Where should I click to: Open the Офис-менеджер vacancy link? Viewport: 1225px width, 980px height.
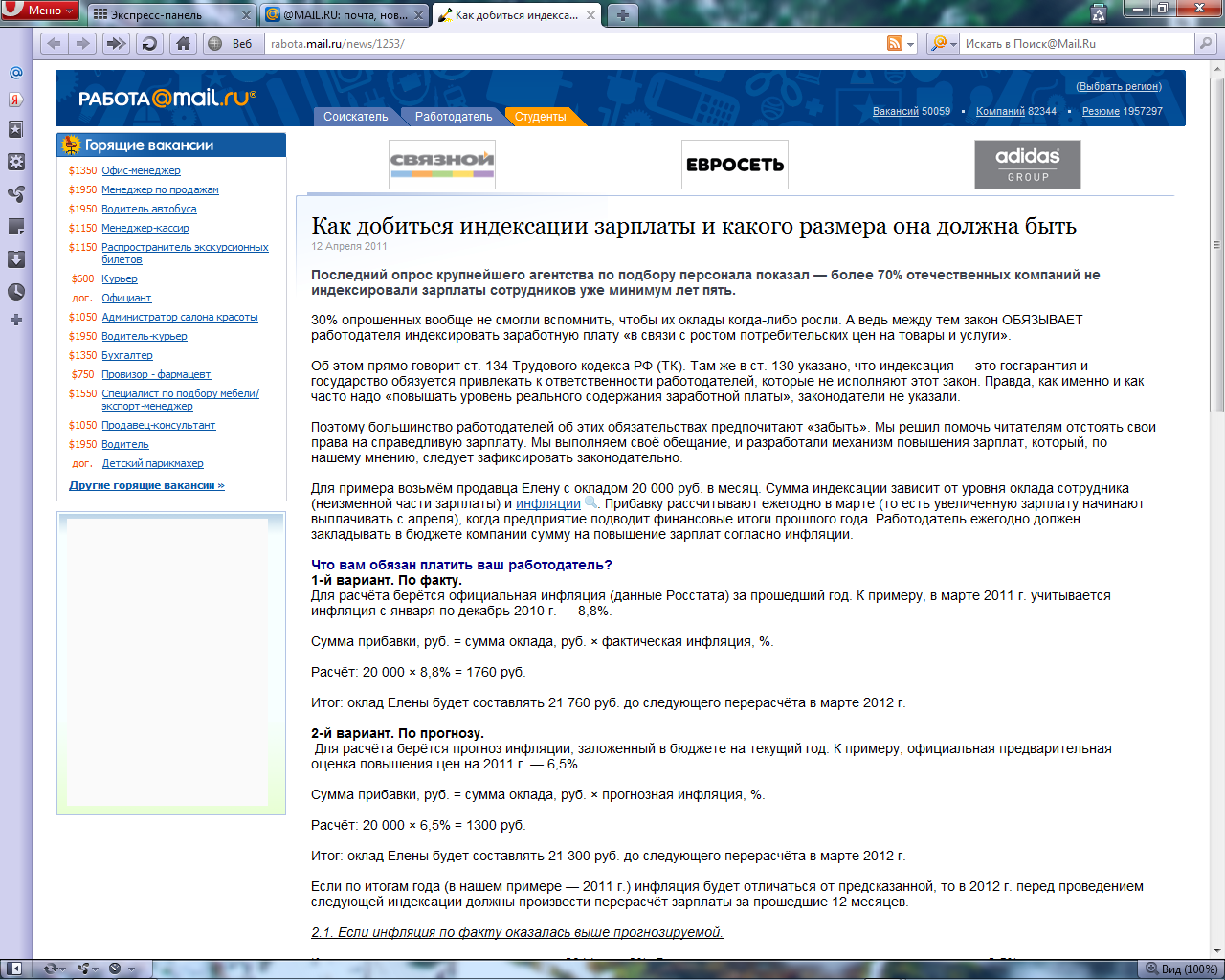(141, 170)
